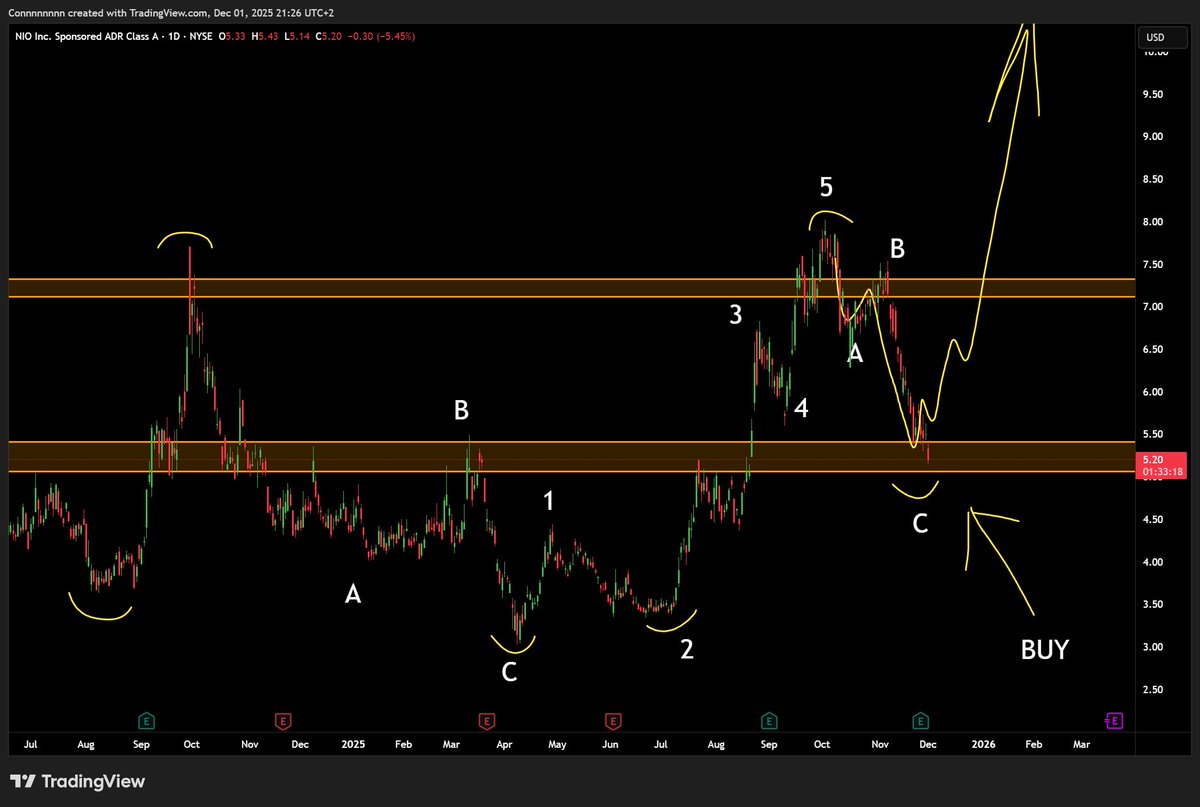Screen dimensions: 1200x807
Task: Select the wave 1 text label on chart
Action: [x=550, y=502]
